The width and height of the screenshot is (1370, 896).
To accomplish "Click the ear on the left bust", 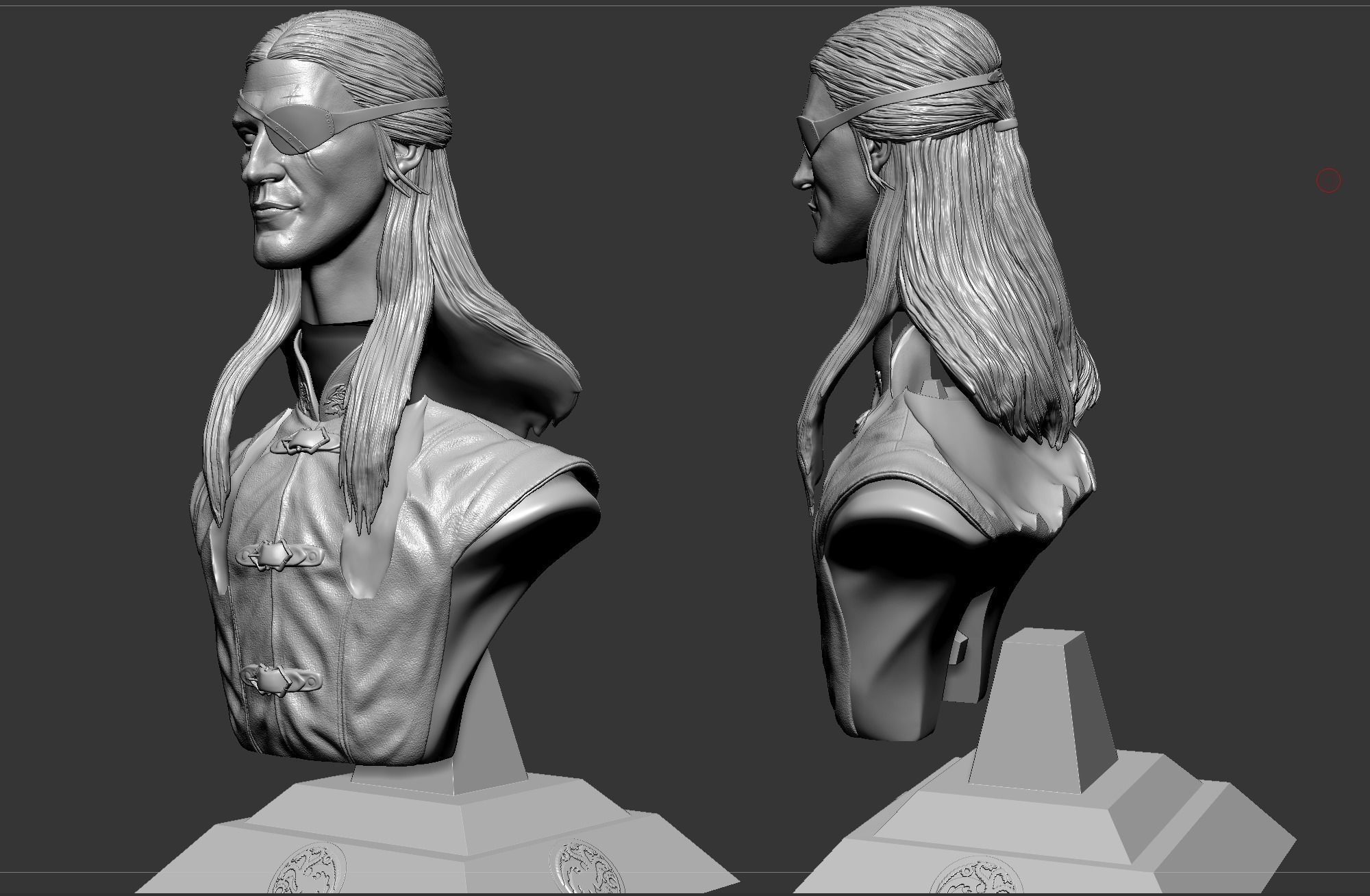I will point(410,159).
